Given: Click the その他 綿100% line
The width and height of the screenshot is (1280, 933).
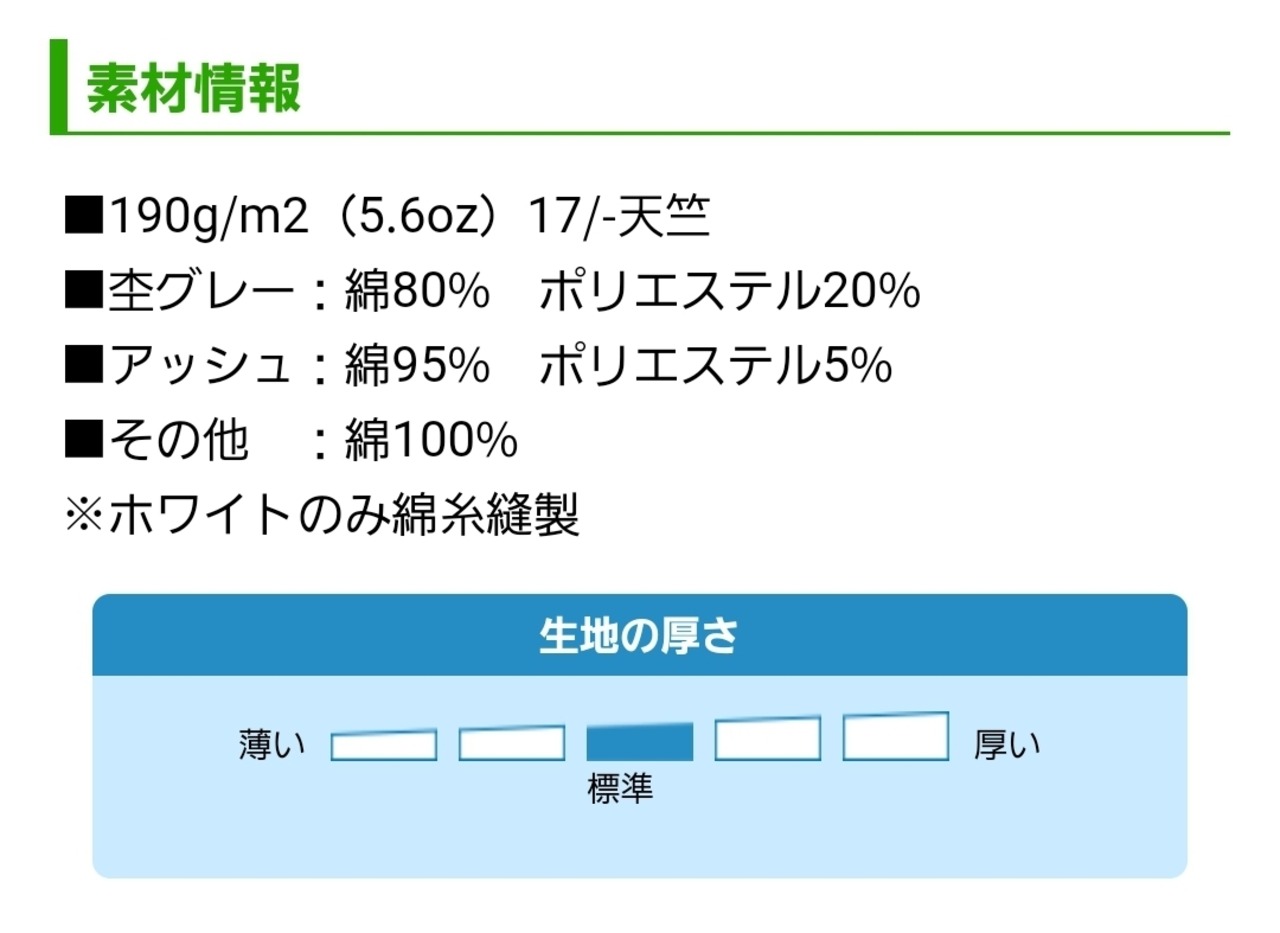Looking at the screenshot, I should point(291,440).
